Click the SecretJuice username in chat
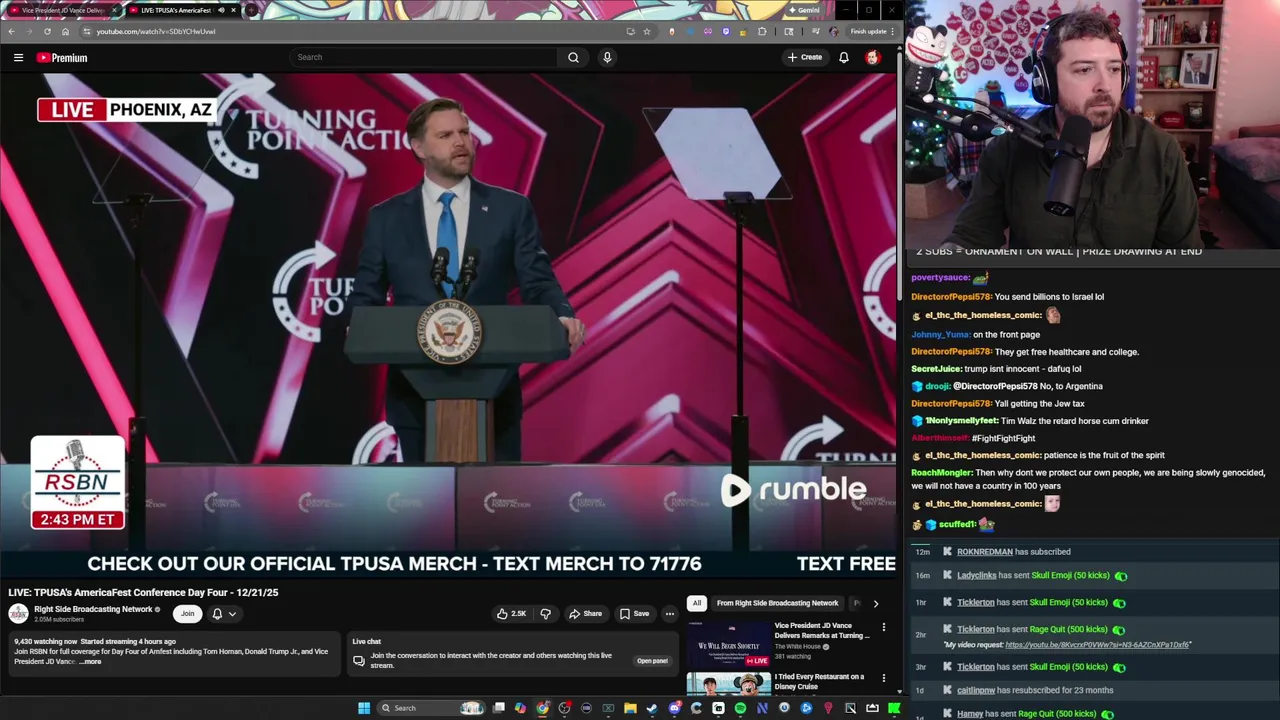Viewport: 1280px width, 720px height. pyautogui.click(x=937, y=369)
